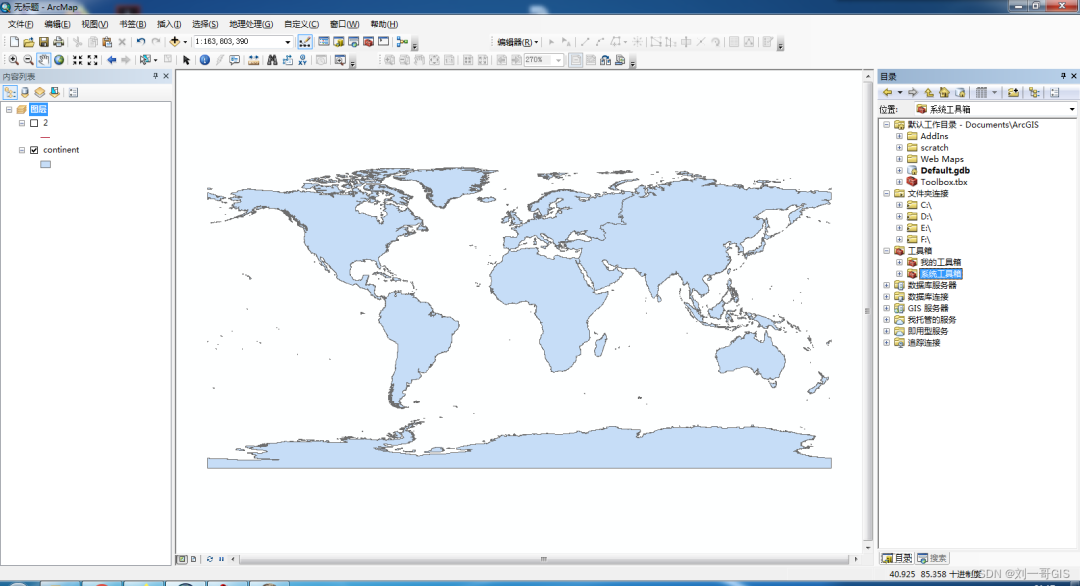Open the Find binoculars tool

272,61
